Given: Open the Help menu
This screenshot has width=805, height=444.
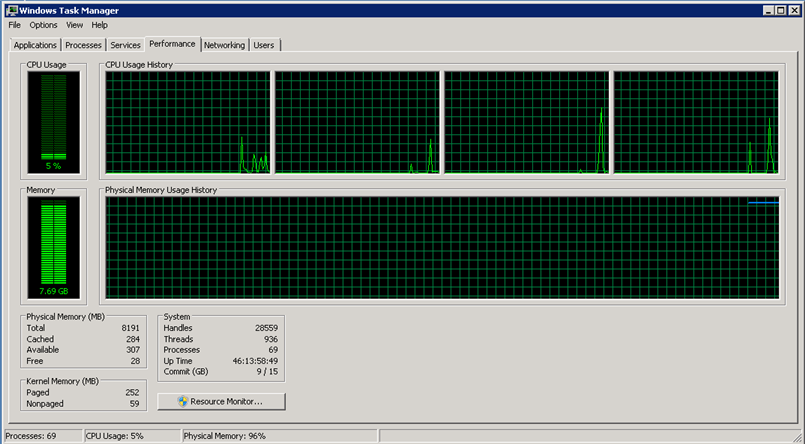Looking at the screenshot, I should tap(100, 25).
